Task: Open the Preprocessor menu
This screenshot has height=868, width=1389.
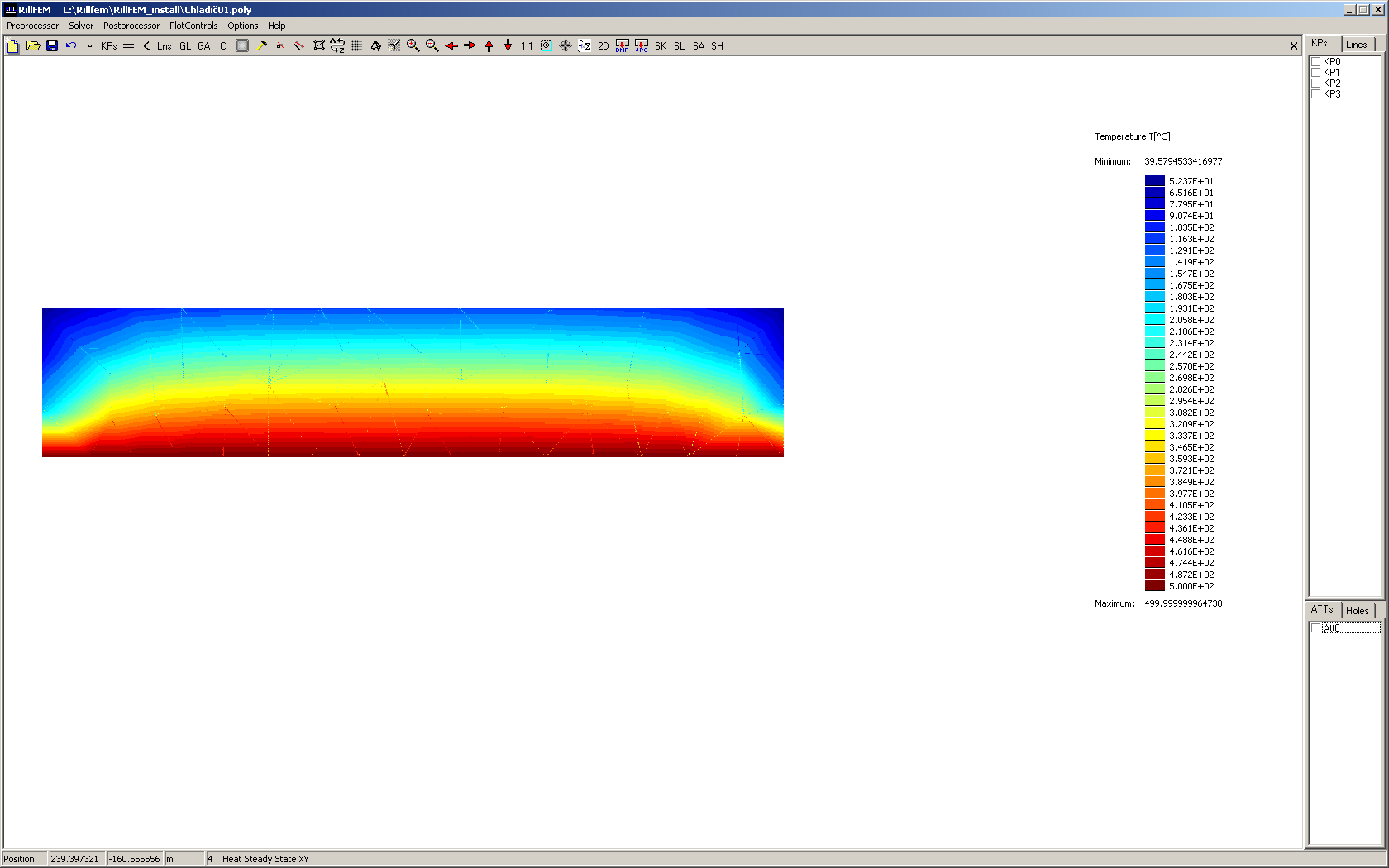Action: tap(33, 26)
